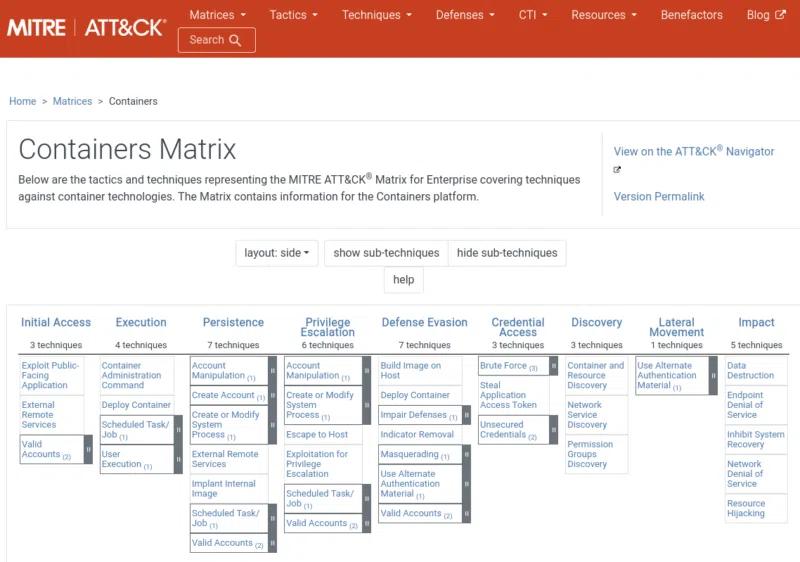800x562 pixels.
Task: Open Inhibit System Recovery technique
Action: pyautogui.click(x=756, y=439)
